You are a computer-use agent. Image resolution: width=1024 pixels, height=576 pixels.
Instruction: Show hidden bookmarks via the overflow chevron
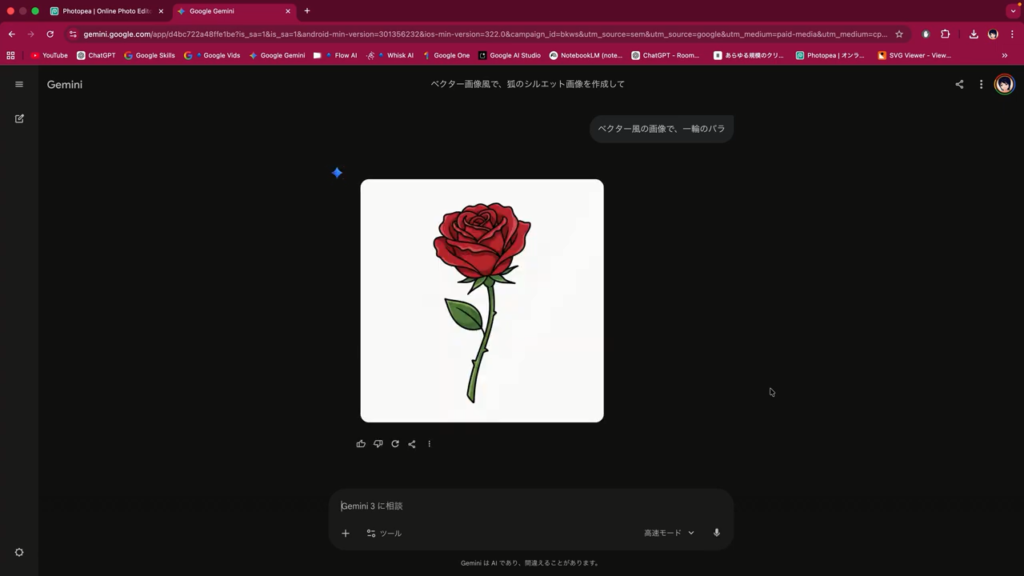point(1004,56)
